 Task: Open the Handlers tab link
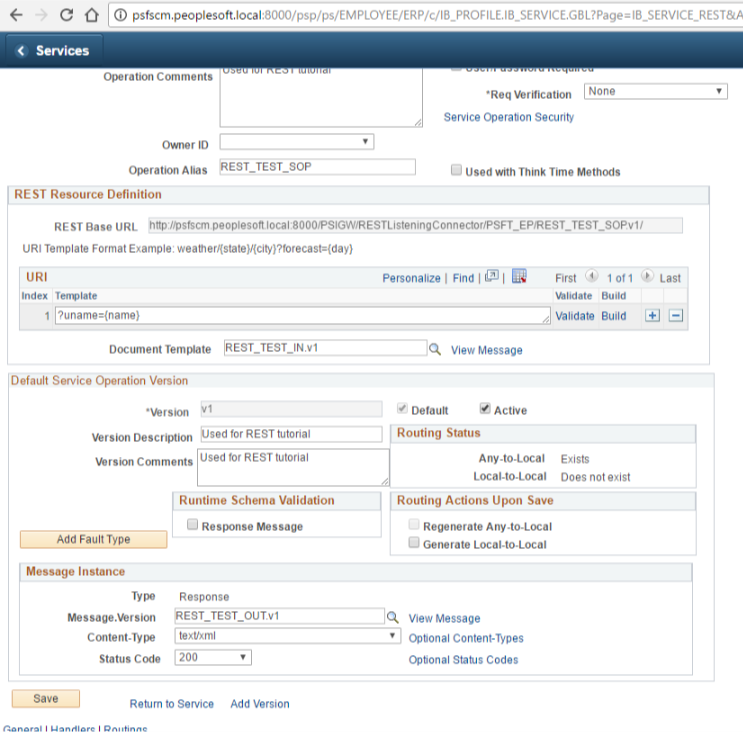71,729
